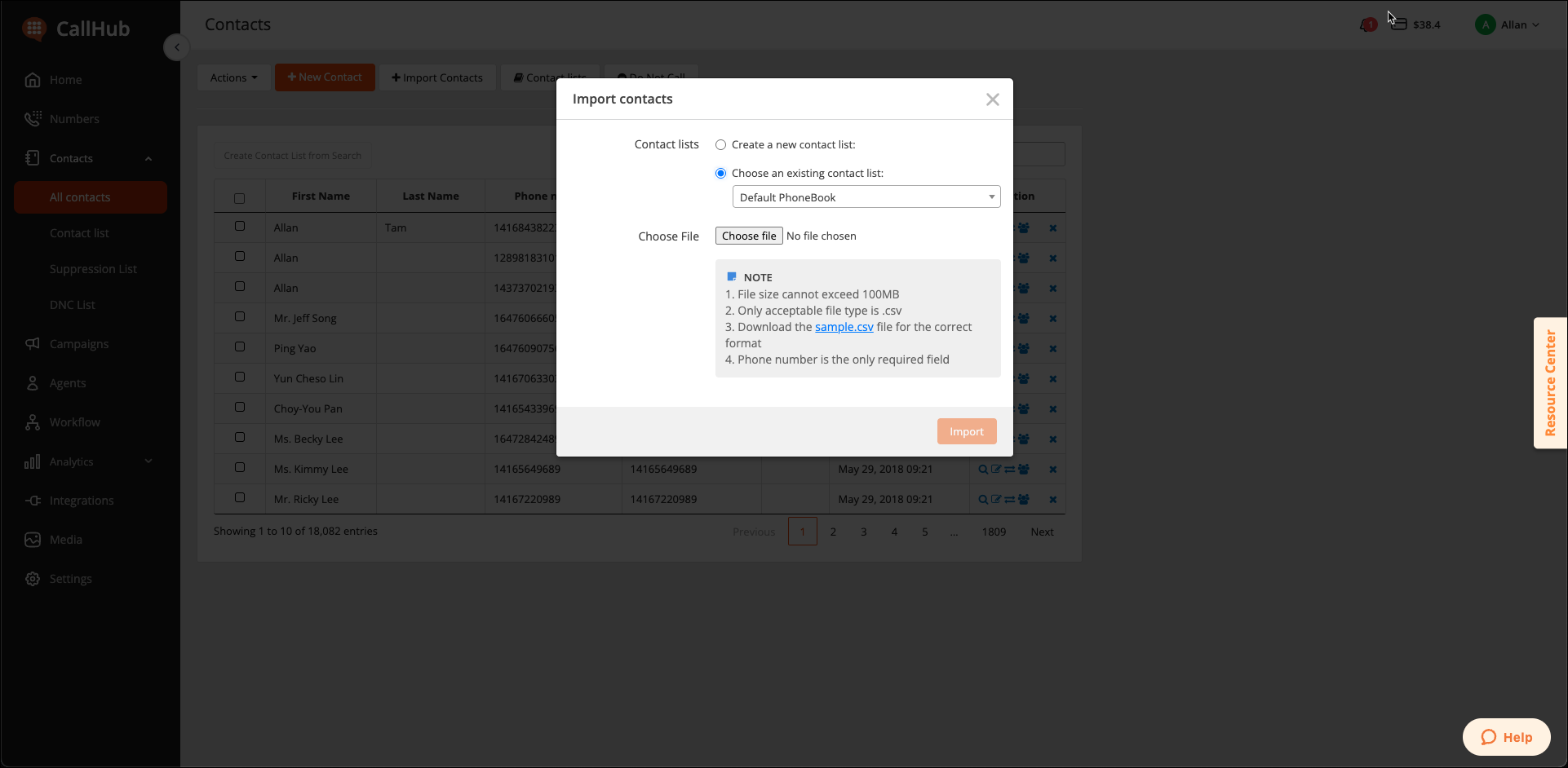Select Create a new contact list radio

[x=721, y=145]
